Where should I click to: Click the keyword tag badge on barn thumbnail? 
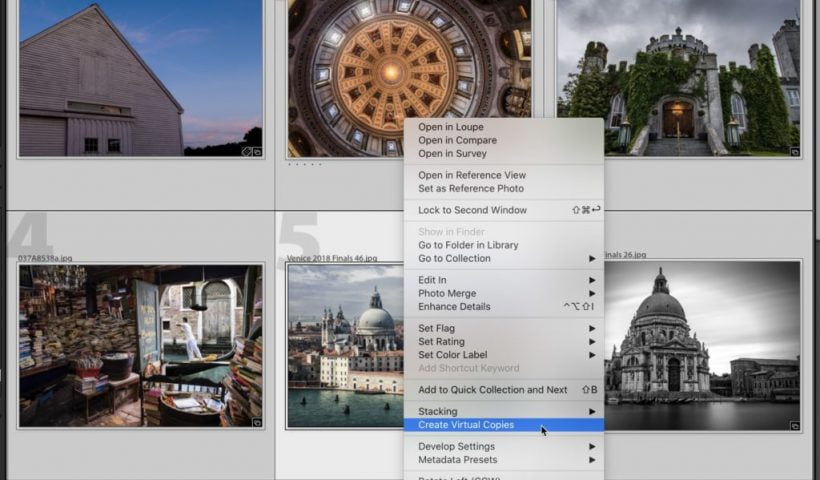click(x=246, y=152)
